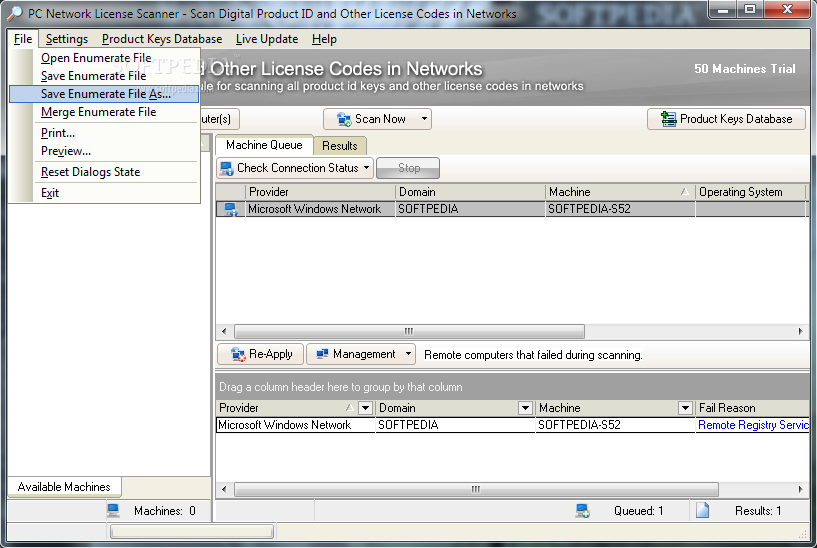Viewport: 817px width, 548px height.
Task: Select Save Enumerate File As...
Action: click(x=104, y=94)
